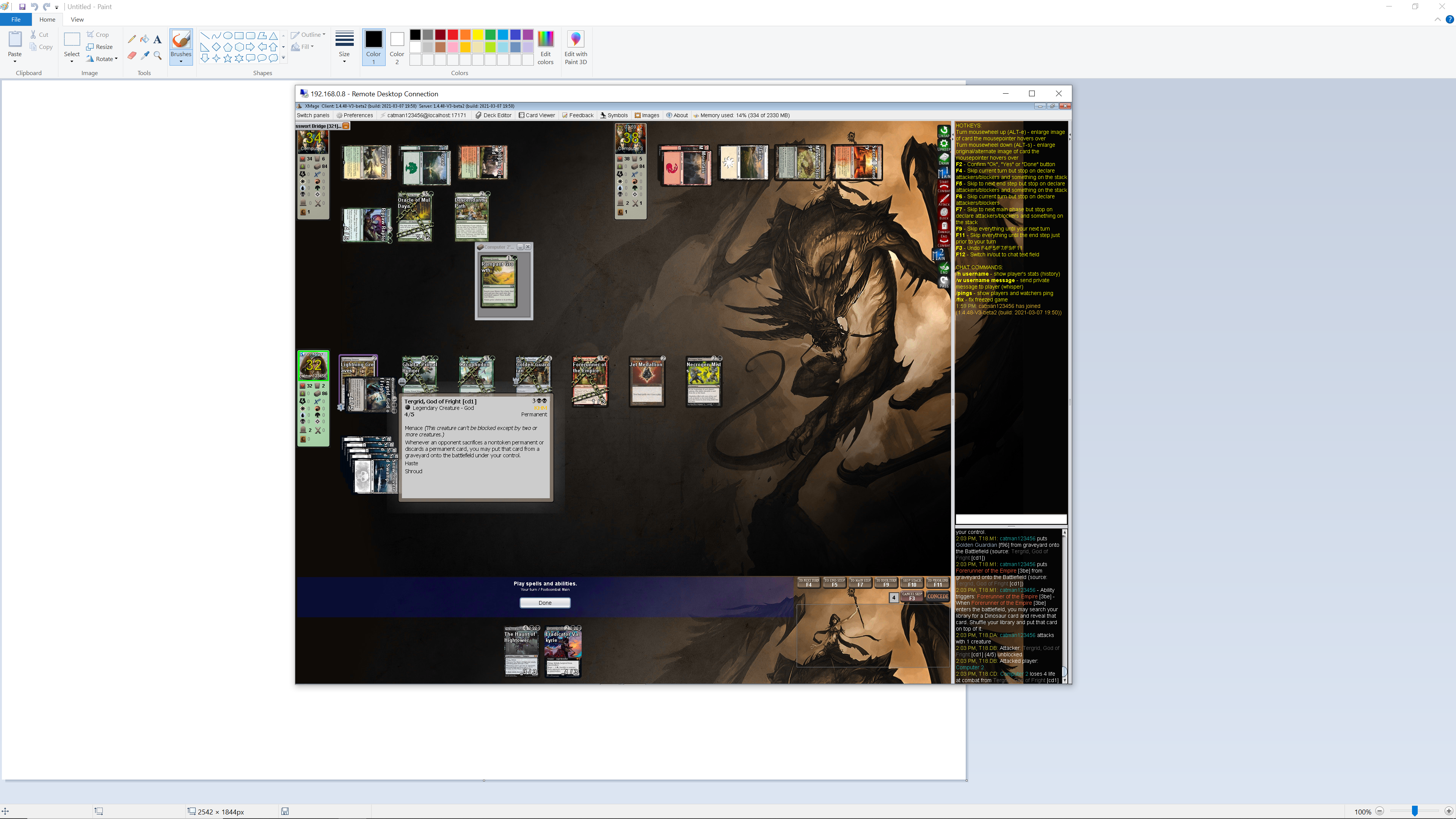Select the Color picker eyedropper tool
The height and width of the screenshot is (819, 1456).
[x=145, y=55]
